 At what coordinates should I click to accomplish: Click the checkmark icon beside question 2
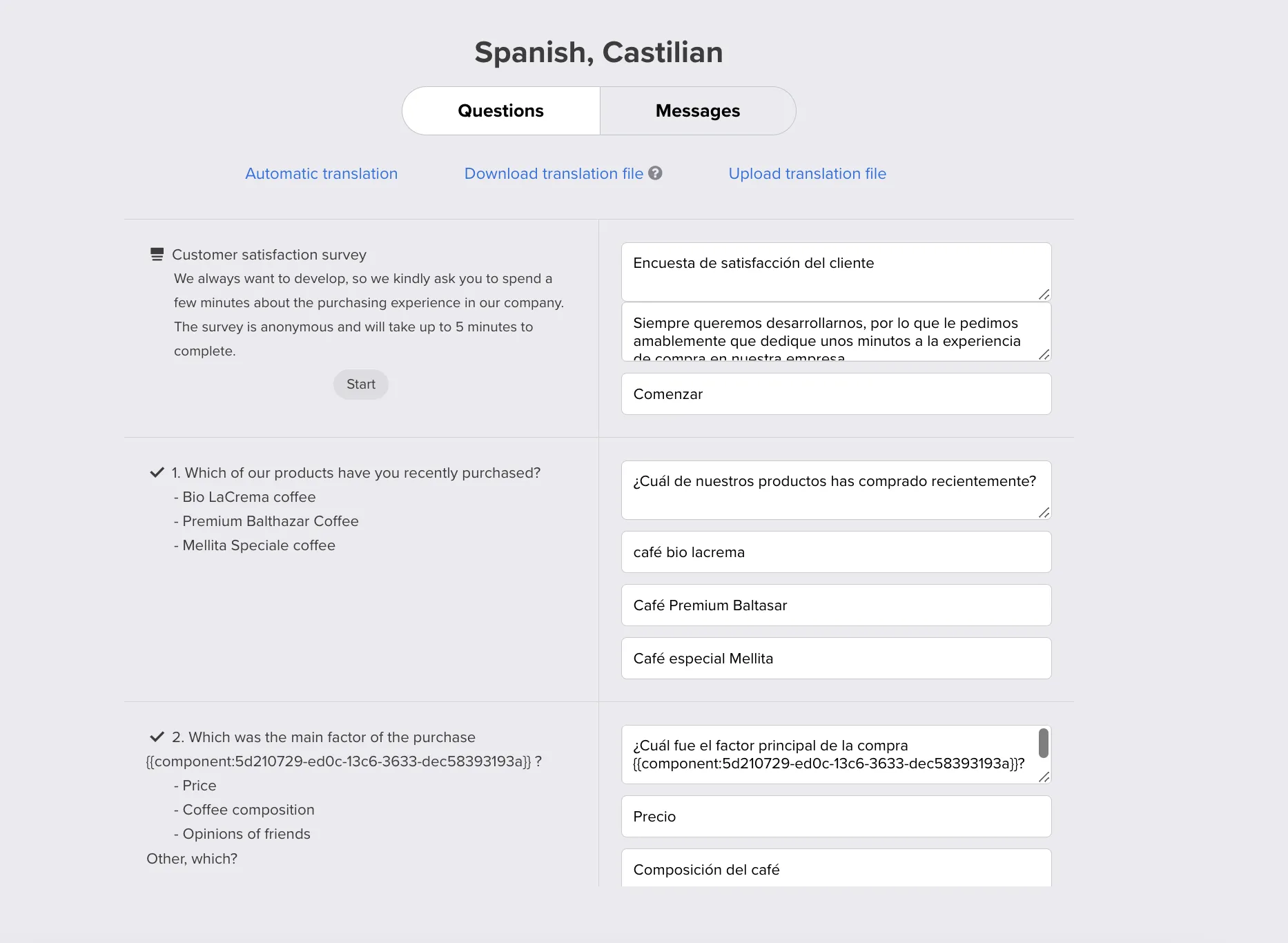pos(156,736)
